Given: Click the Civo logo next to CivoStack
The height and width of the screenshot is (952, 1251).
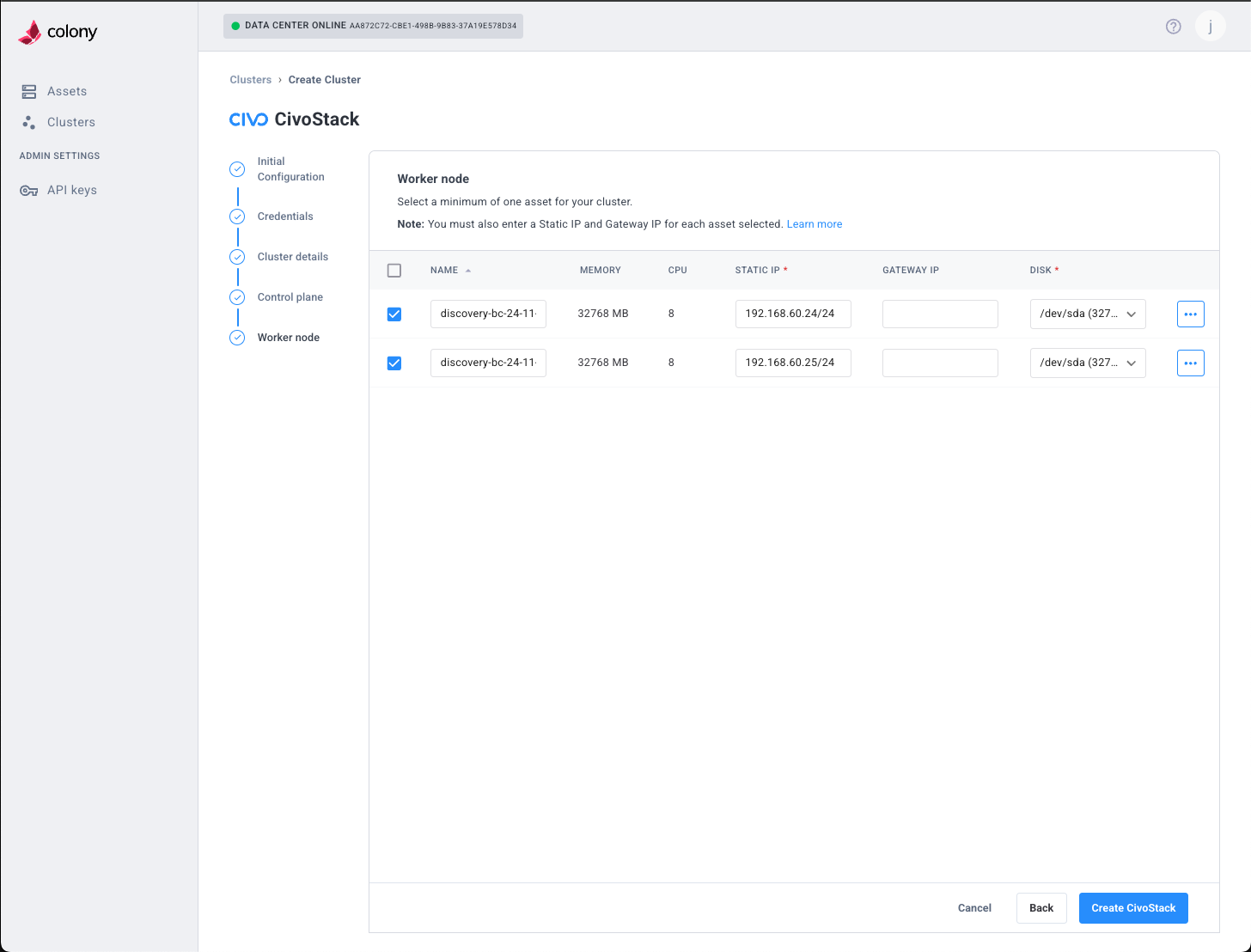Looking at the screenshot, I should coord(248,119).
